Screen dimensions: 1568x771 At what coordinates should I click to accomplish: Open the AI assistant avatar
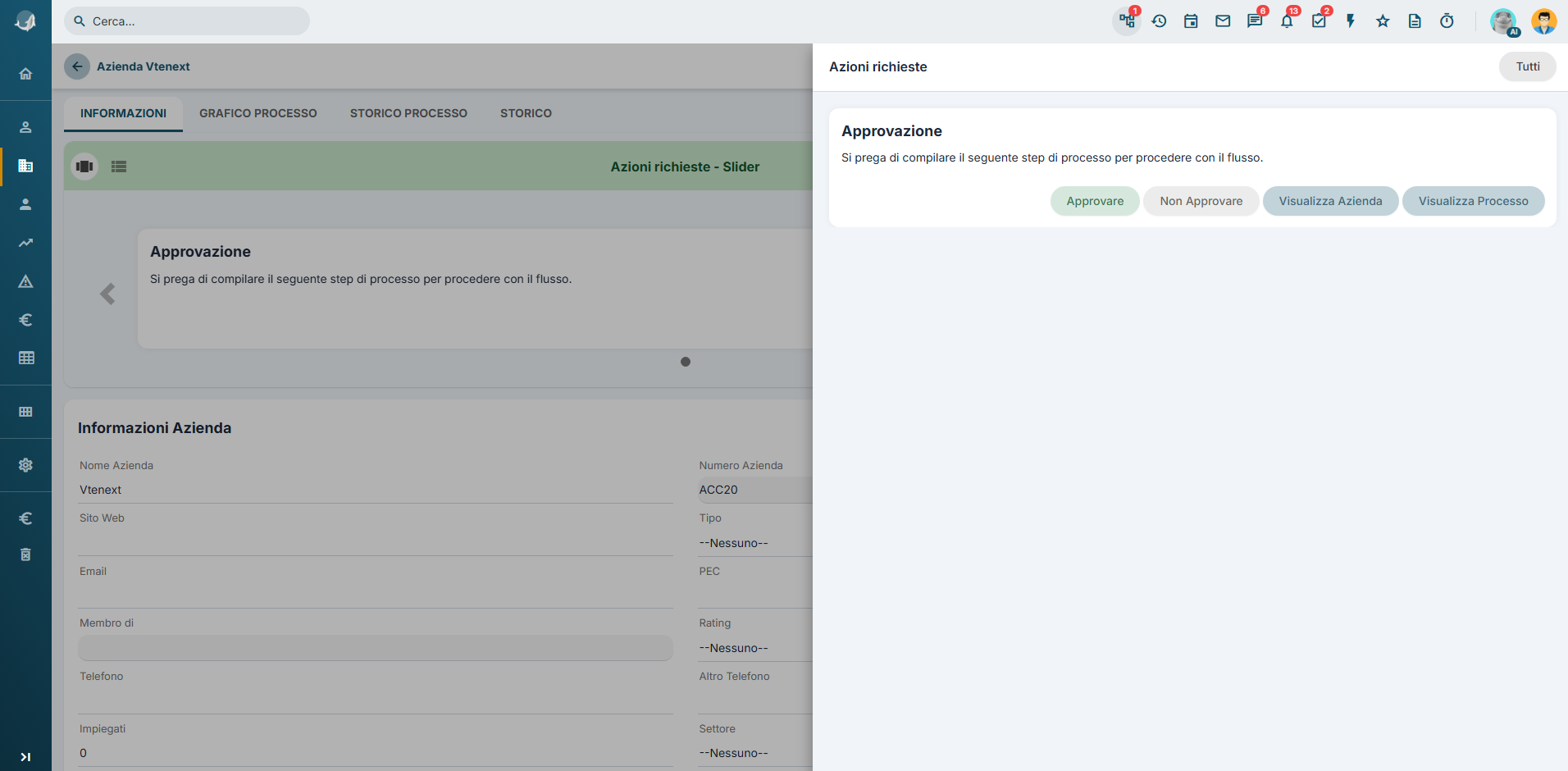[x=1504, y=22]
